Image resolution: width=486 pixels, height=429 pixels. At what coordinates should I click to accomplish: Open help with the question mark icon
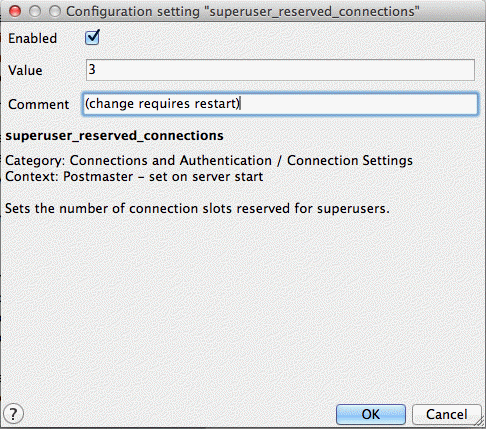click(x=13, y=414)
